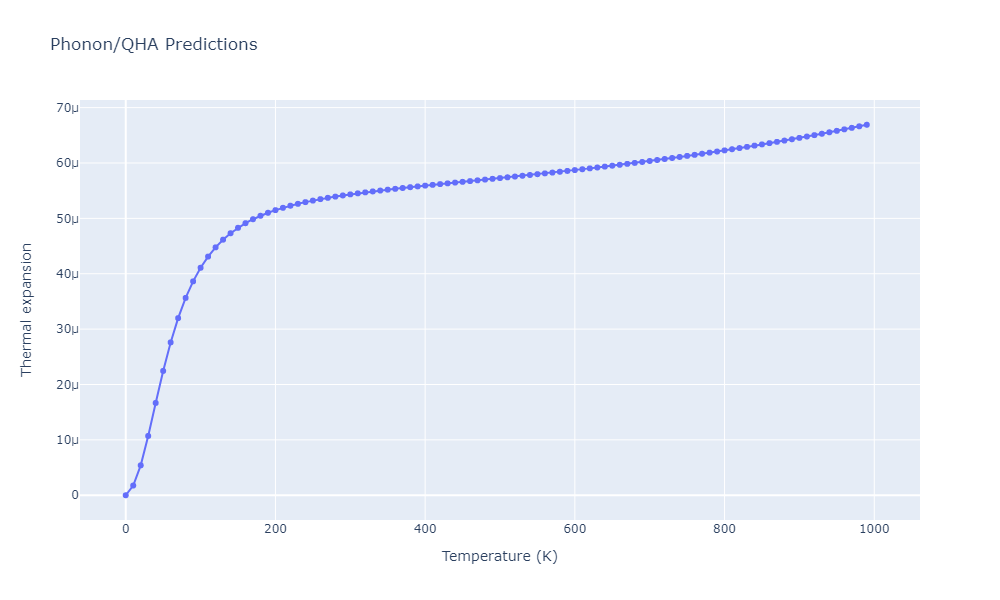Click the y-axis tick label 60µ
The width and height of the screenshot is (1000, 600).
(67, 163)
